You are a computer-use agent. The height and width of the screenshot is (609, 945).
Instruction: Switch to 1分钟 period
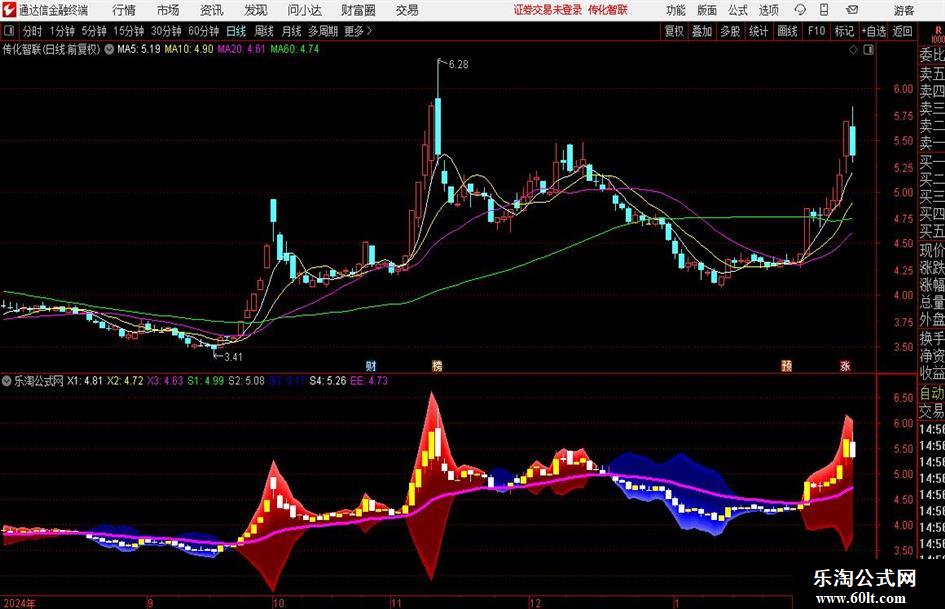pos(61,31)
